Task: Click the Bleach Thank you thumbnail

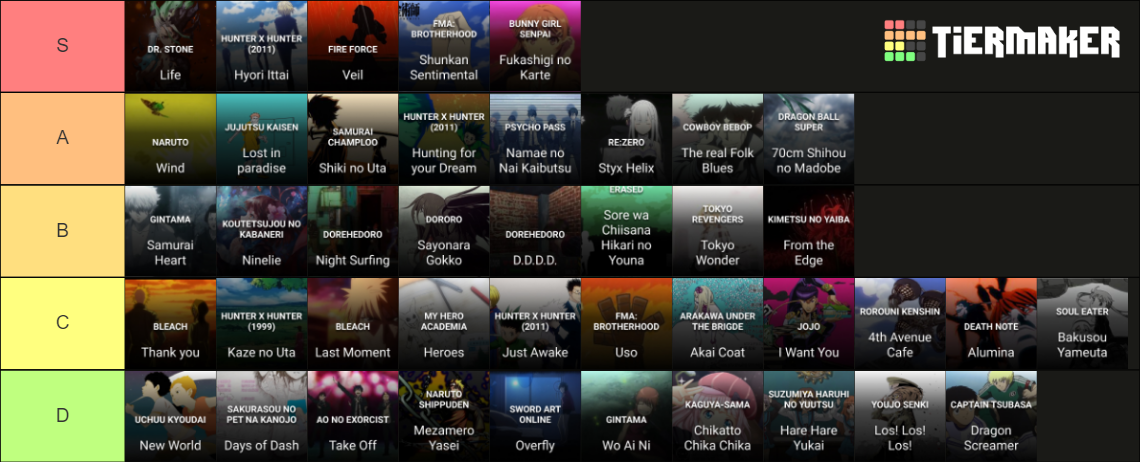Action: click(170, 323)
